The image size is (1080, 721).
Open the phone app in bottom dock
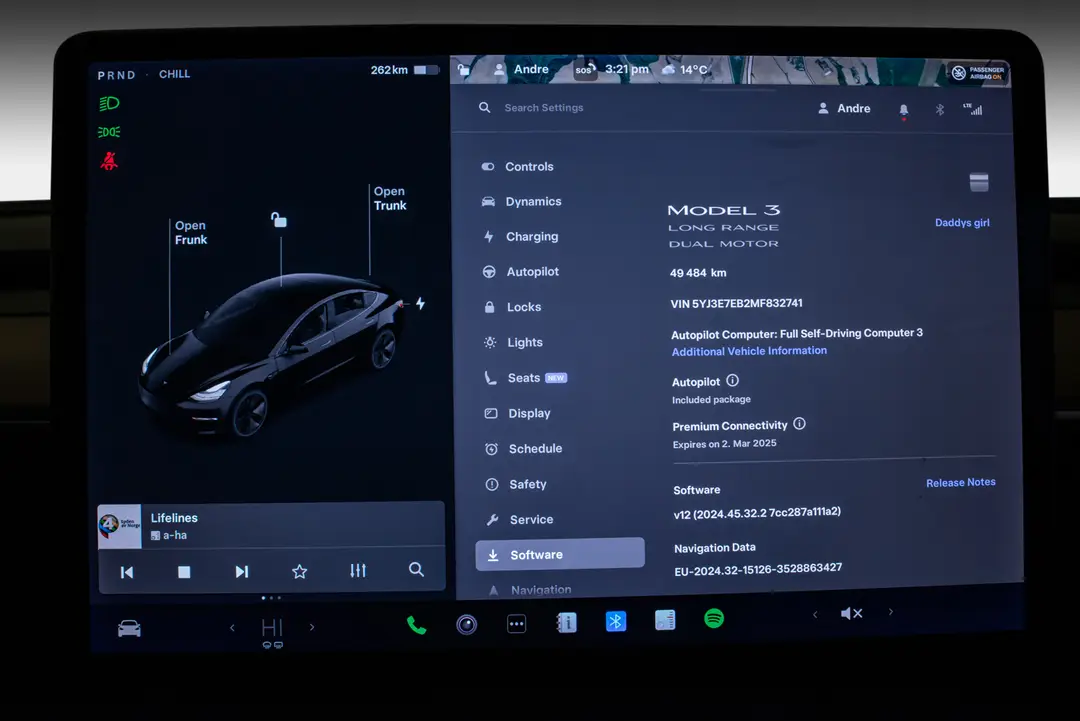pyautogui.click(x=417, y=625)
